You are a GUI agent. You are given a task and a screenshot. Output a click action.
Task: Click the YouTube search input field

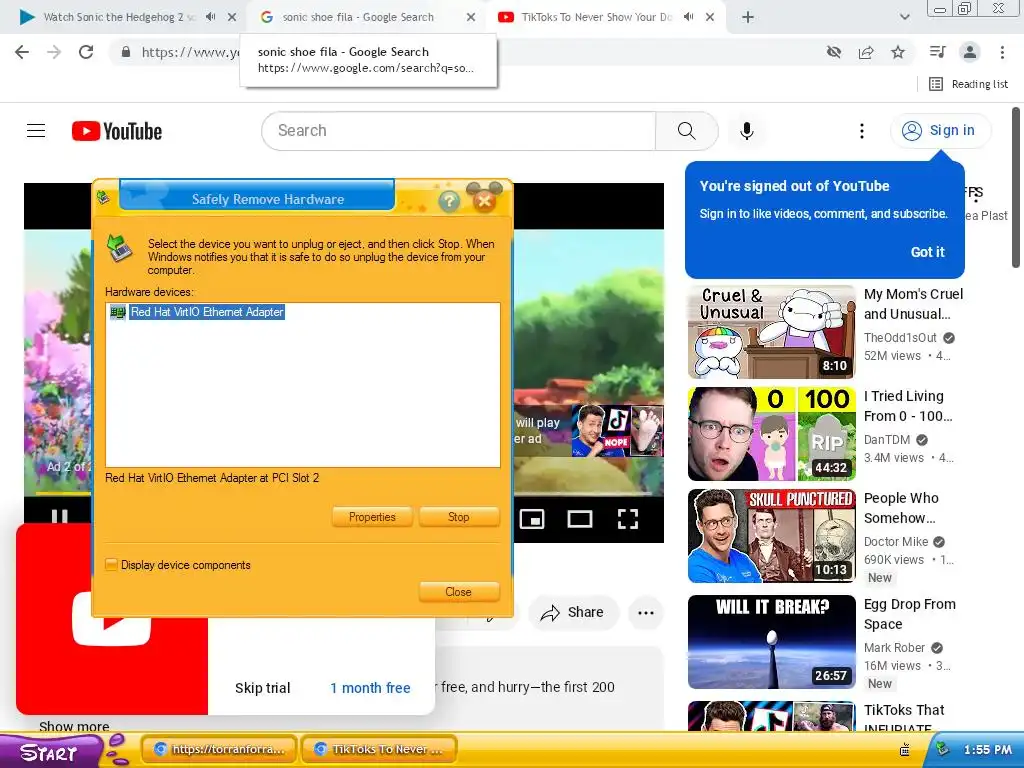coord(458,131)
